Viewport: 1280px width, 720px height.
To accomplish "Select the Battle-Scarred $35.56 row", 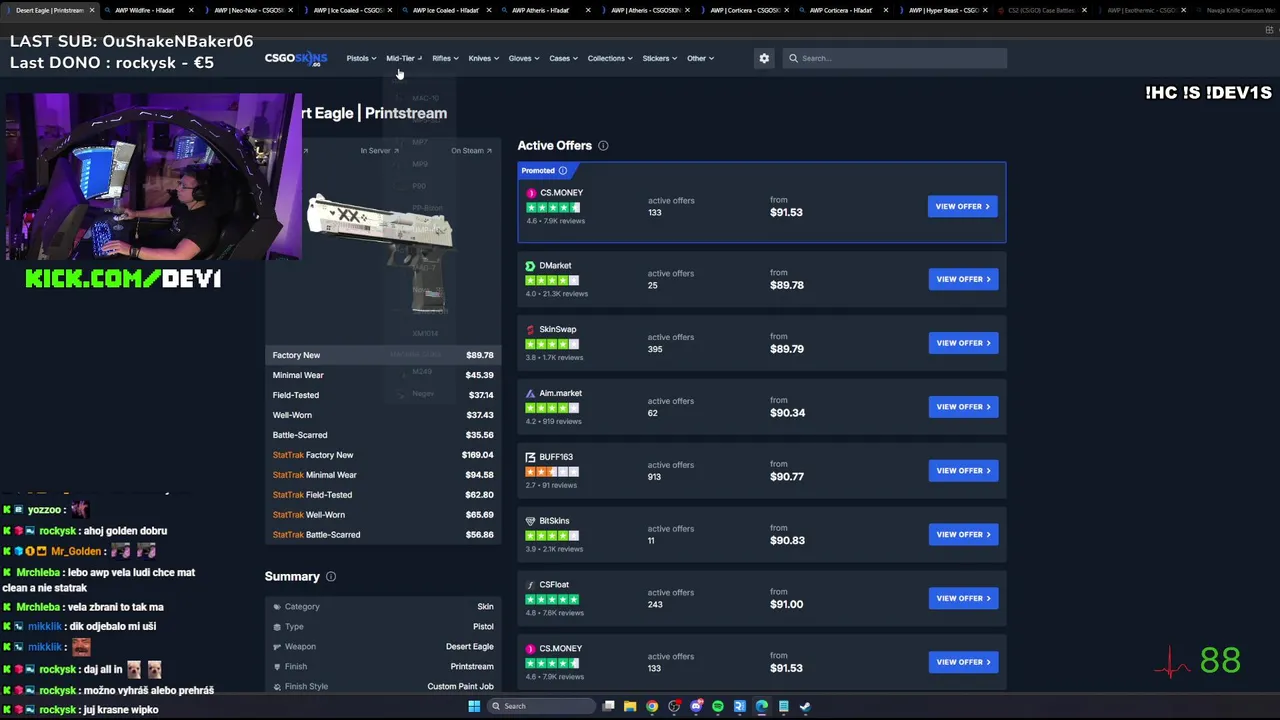I will click(x=383, y=435).
